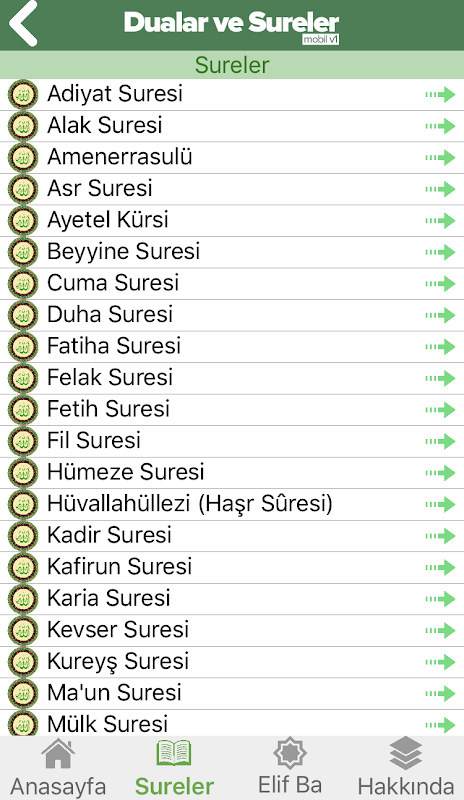This screenshot has height=800, width=464.
Task: Click the green arrow beside Adiyat Suresi
Action: 440,94
